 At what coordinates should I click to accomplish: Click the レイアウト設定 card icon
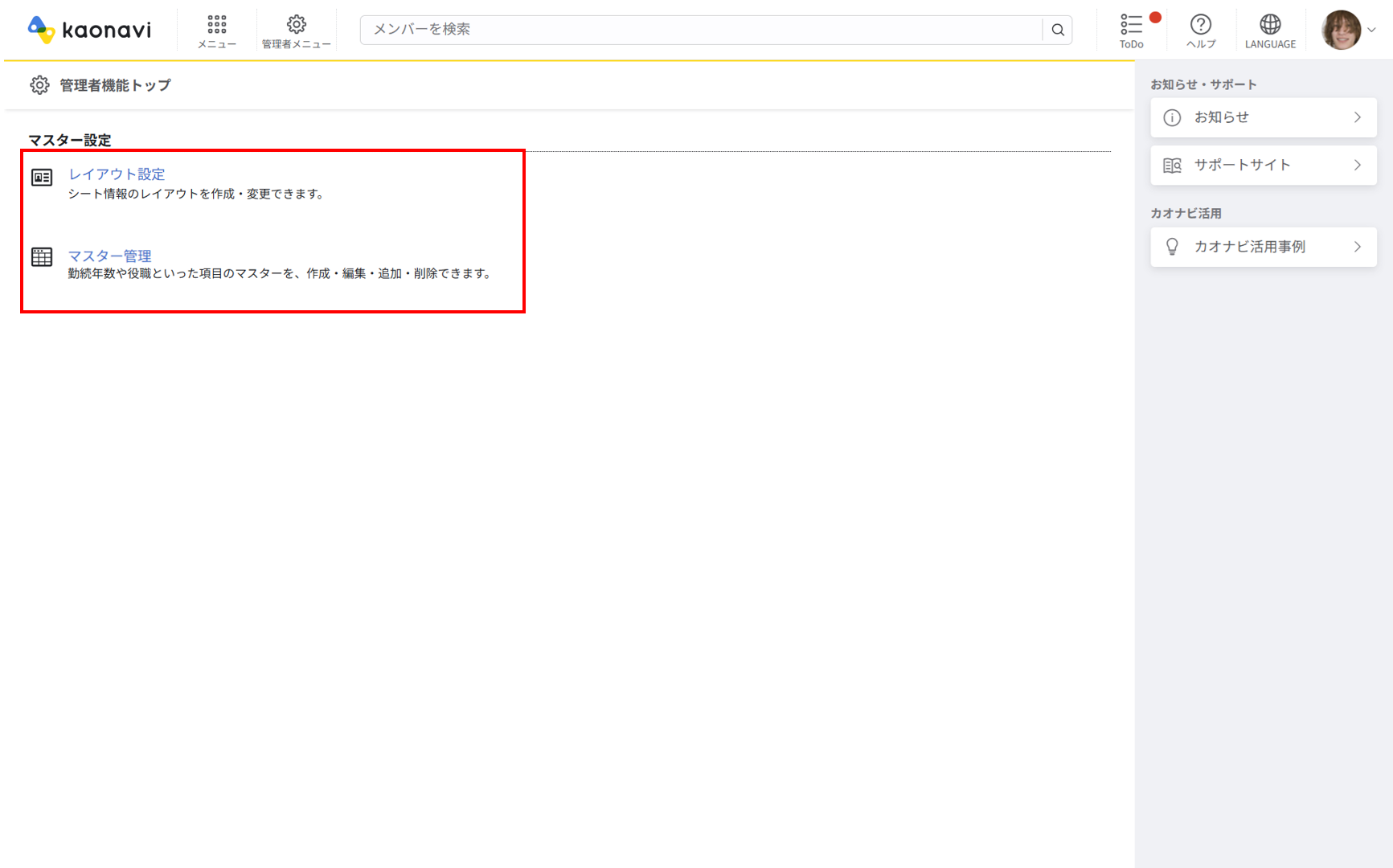click(42, 177)
